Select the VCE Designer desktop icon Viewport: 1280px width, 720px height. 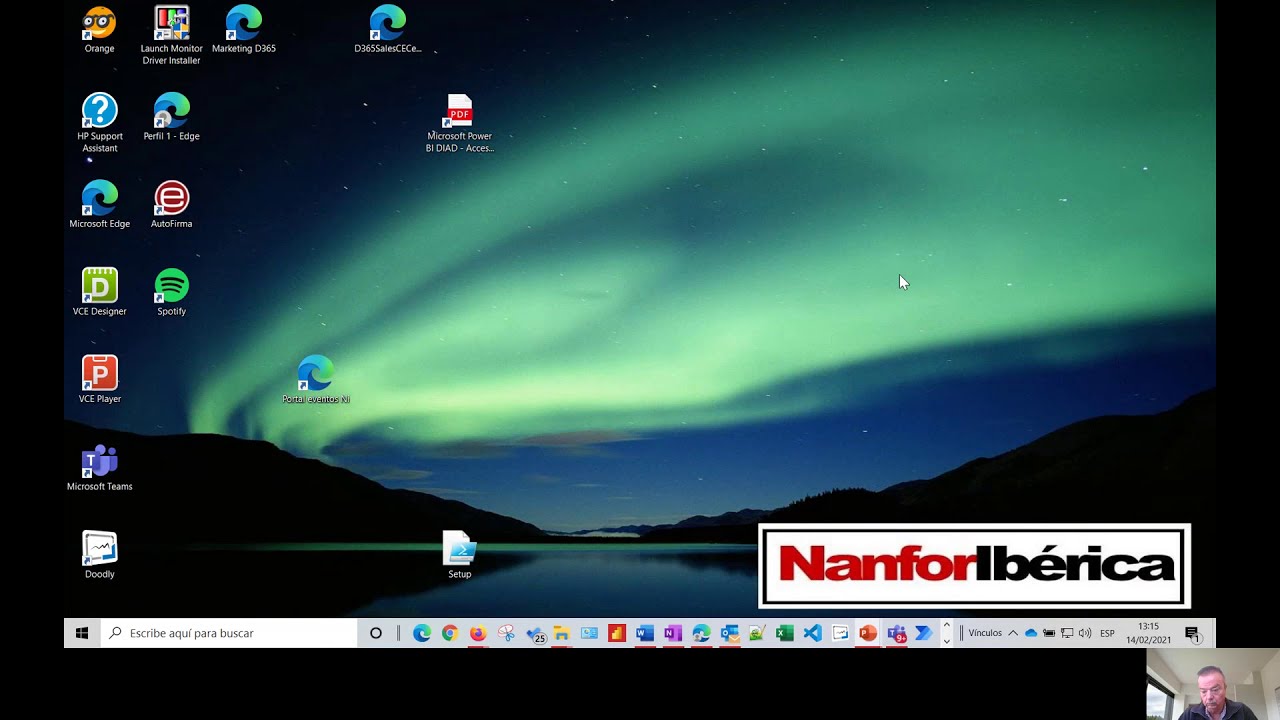99,292
